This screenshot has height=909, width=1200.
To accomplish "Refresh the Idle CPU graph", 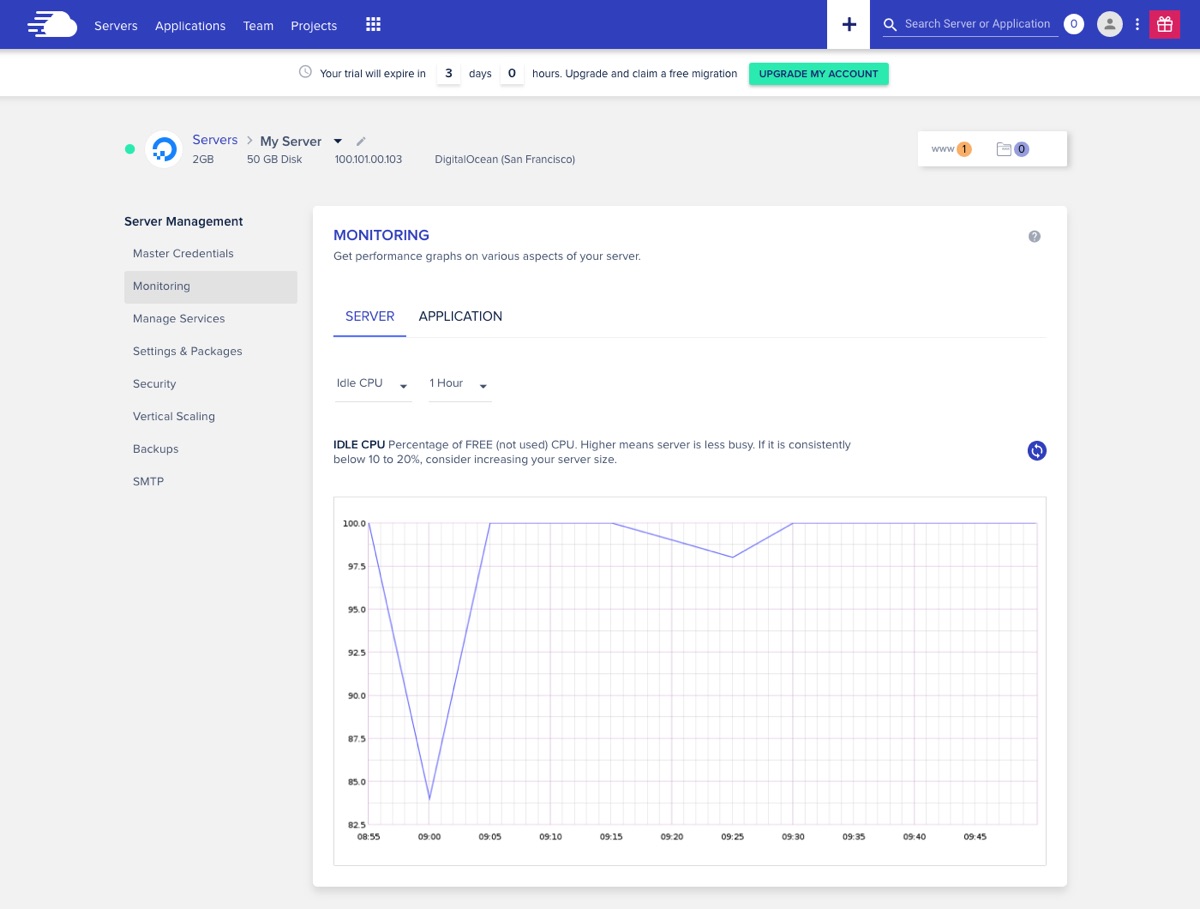I will click(1037, 451).
